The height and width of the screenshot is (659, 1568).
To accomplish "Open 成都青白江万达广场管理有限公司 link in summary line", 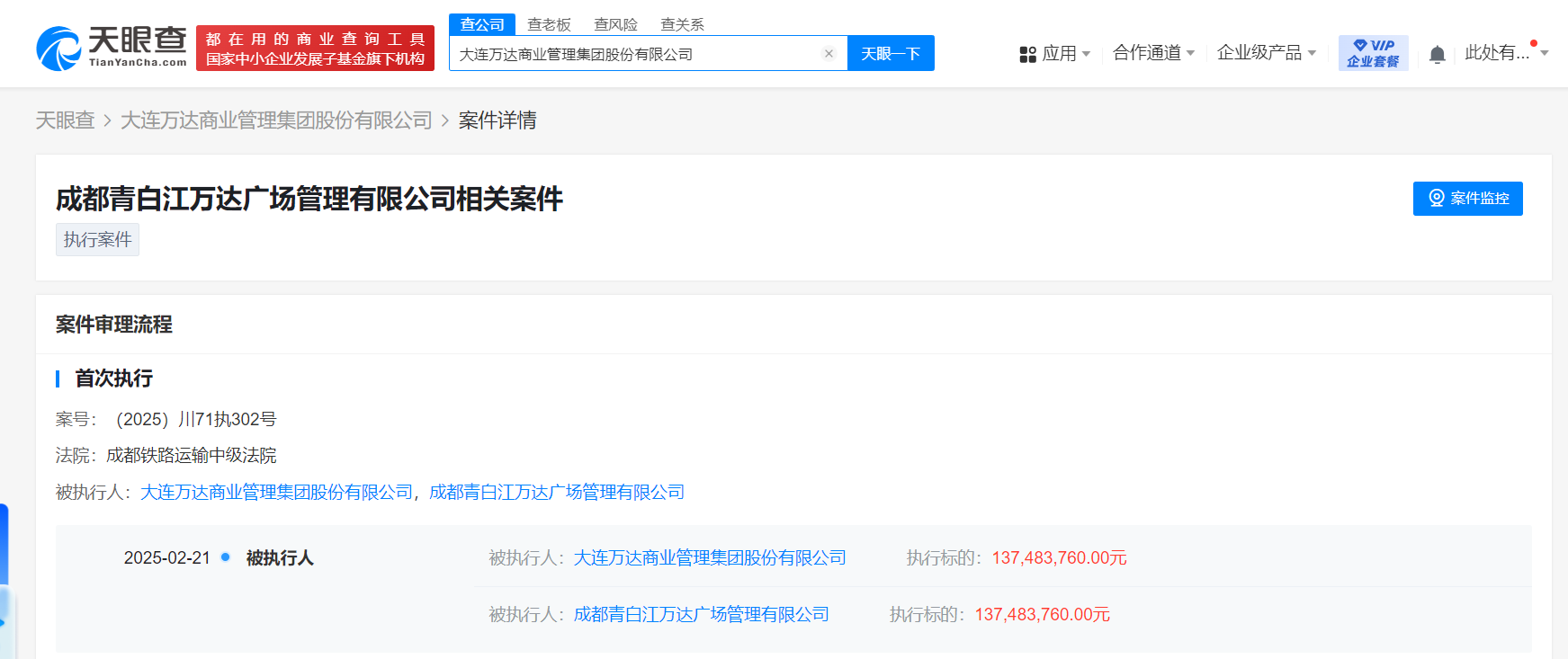I will click(557, 493).
